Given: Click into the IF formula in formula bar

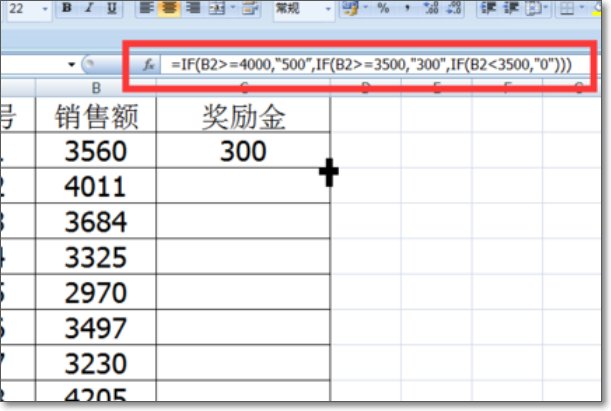Looking at the screenshot, I should click(371, 64).
